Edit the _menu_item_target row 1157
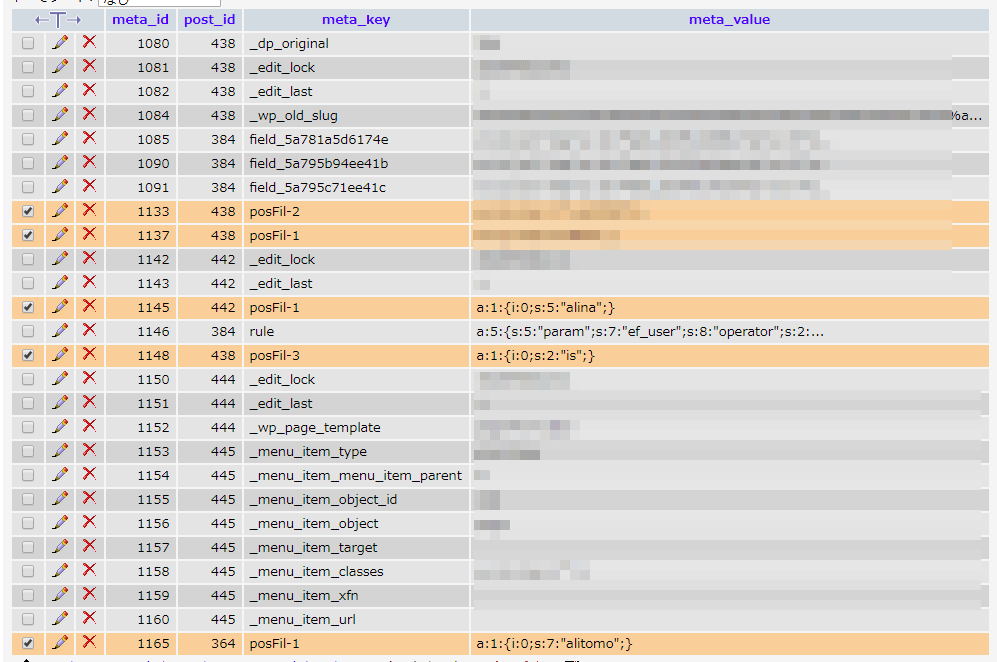Viewport: 997px width, 662px height. pyautogui.click(x=60, y=547)
